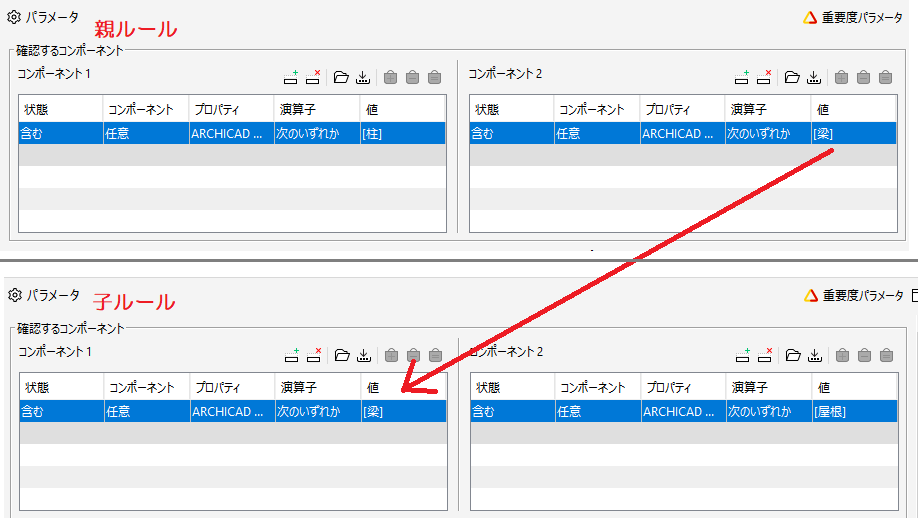Click 含む cell in lower コンポーネント 2 row
This screenshot has width=918, height=525.
click(513, 411)
